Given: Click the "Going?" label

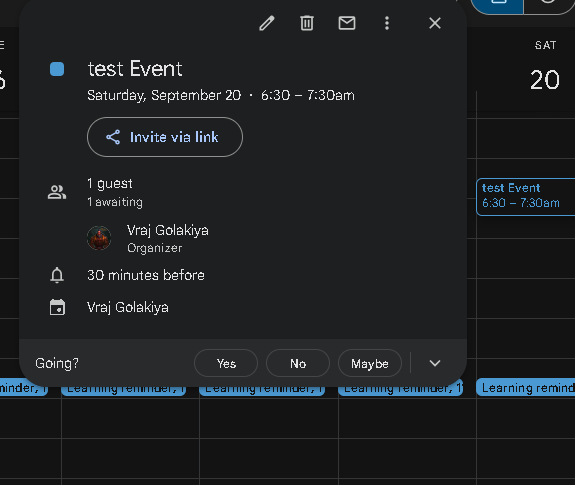Looking at the screenshot, I should 57,363.
